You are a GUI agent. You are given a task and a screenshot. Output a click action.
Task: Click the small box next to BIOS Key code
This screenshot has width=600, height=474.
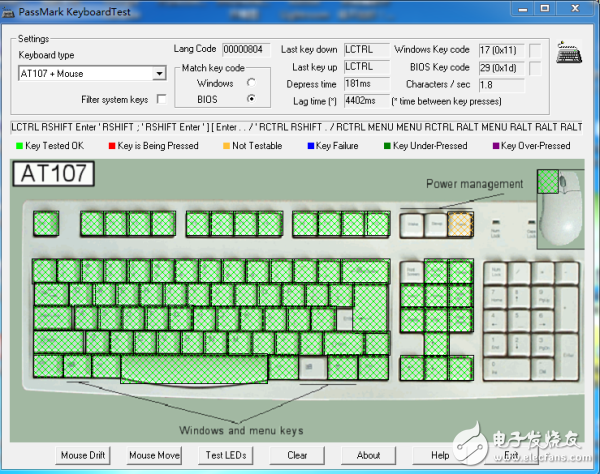535,68
